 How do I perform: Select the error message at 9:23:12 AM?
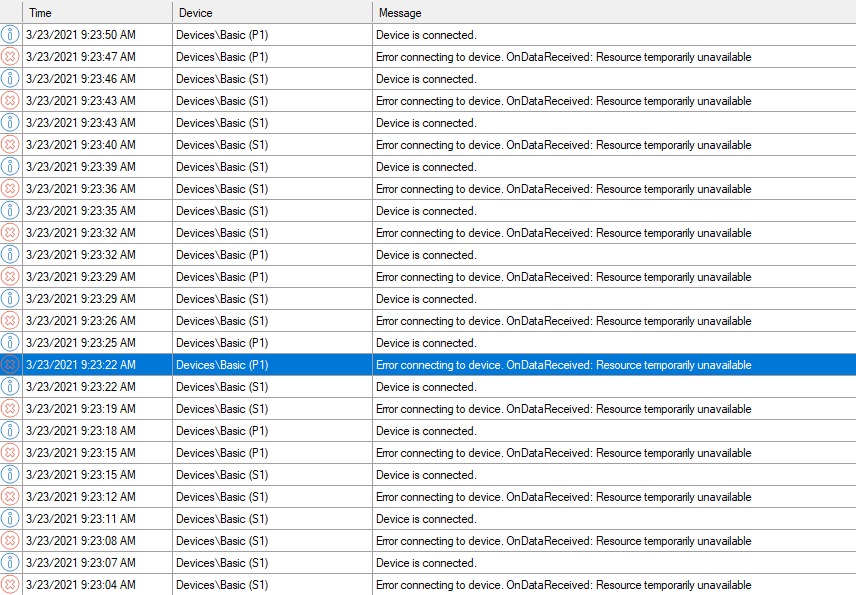(x=563, y=497)
